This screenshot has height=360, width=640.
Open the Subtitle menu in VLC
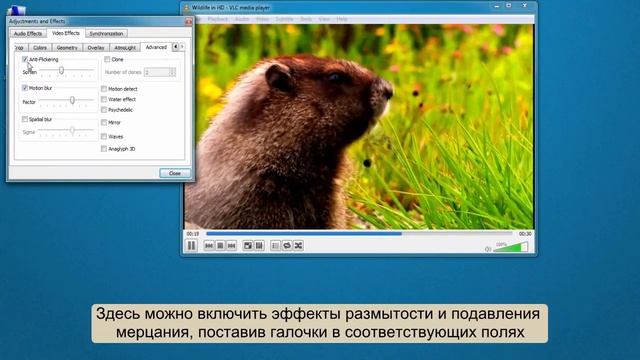click(284, 19)
